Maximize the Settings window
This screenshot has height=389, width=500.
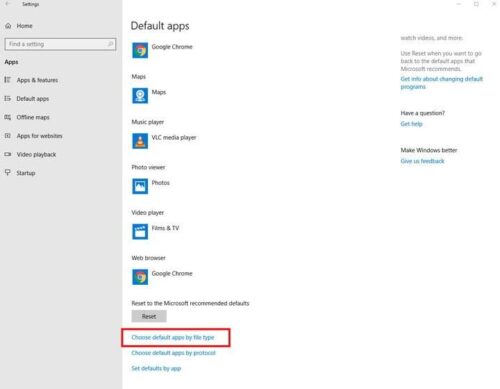coord(476,4)
